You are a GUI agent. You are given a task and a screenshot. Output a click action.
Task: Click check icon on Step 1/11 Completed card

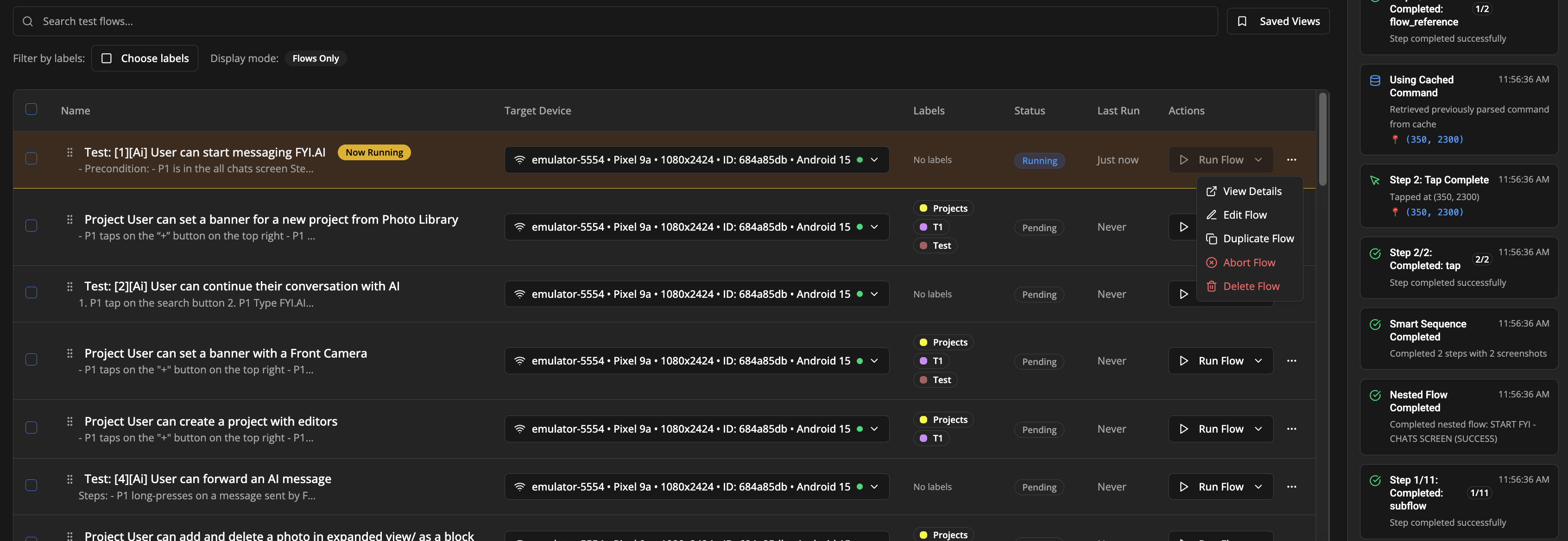click(x=1375, y=481)
